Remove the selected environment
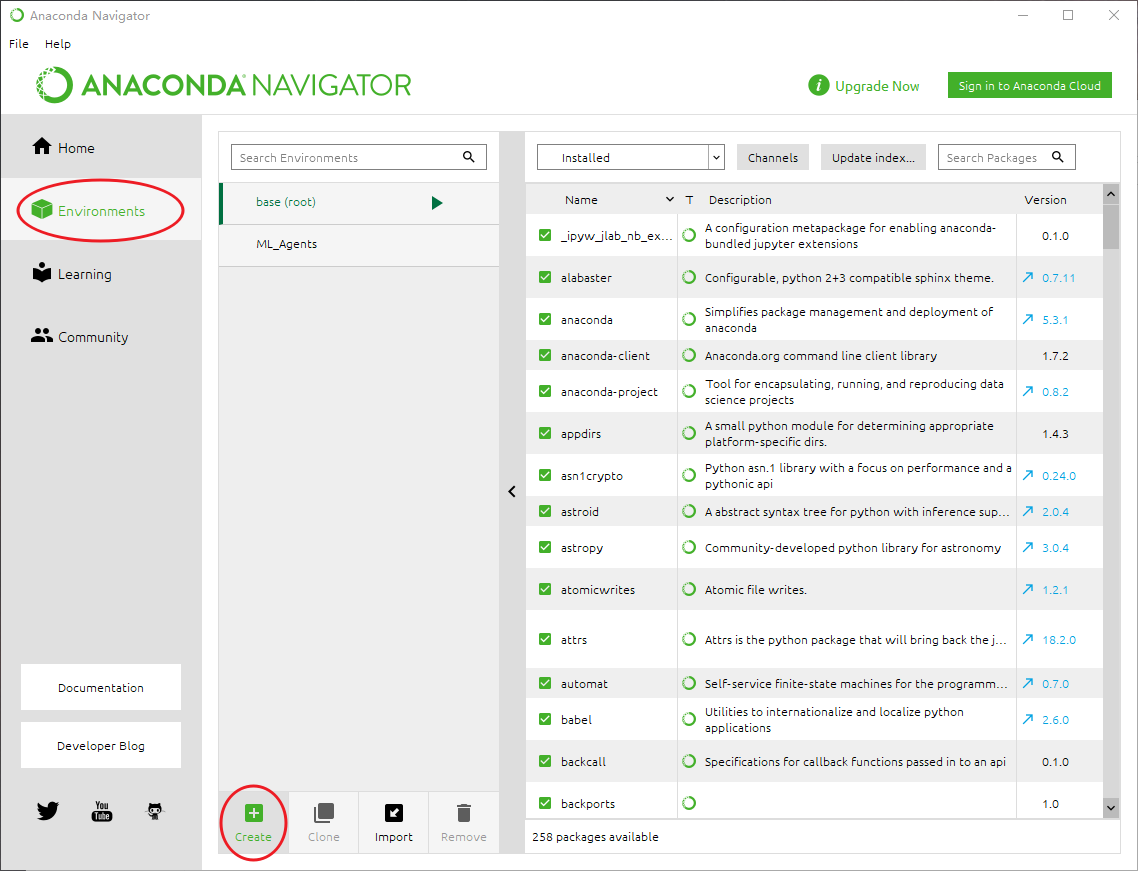The image size is (1138, 871). click(x=464, y=822)
